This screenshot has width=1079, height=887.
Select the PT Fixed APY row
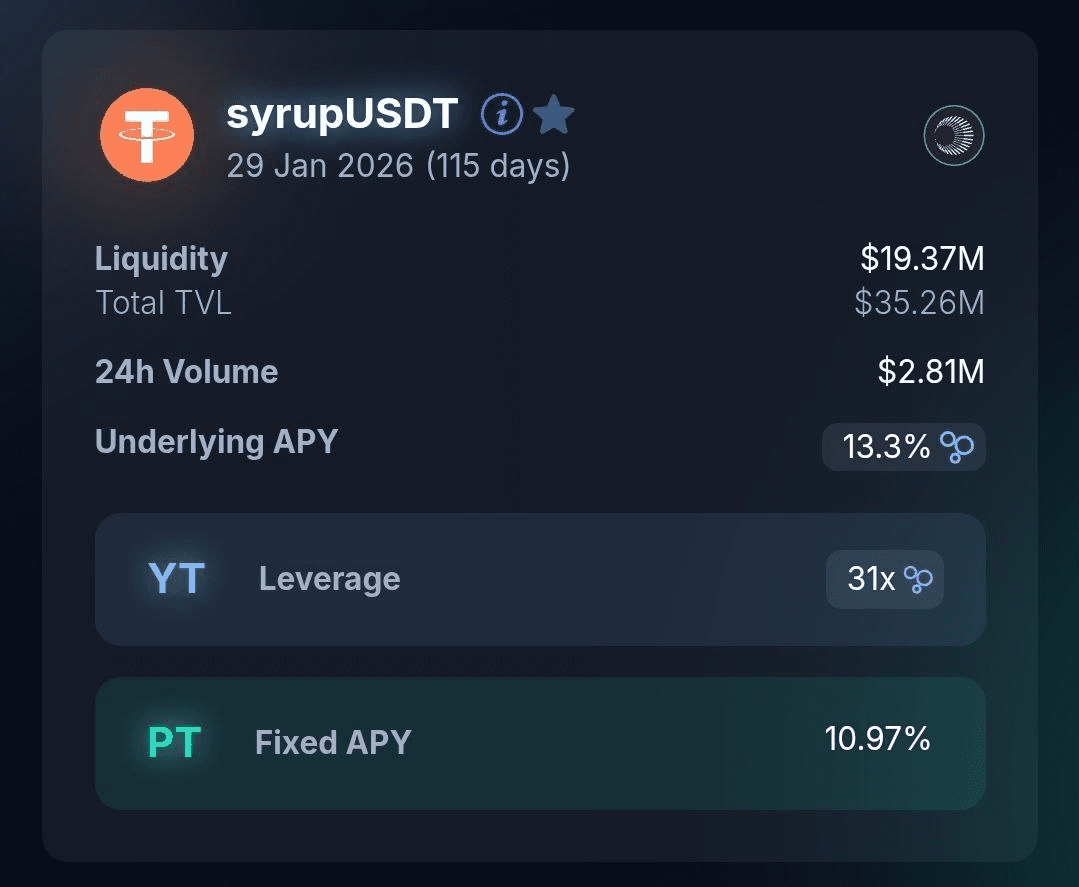pyautogui.click(x=540, y=743)
